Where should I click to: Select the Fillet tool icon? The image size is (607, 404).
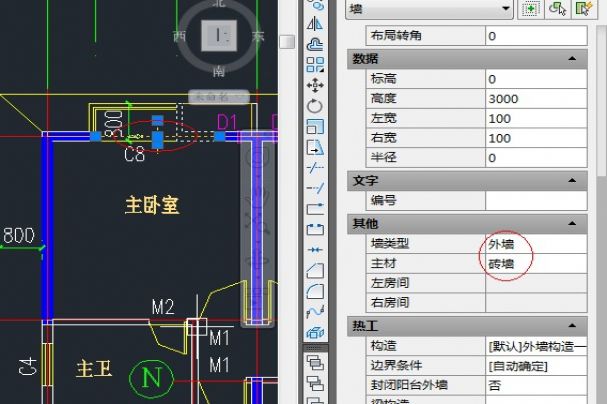(x=316, y=290)
